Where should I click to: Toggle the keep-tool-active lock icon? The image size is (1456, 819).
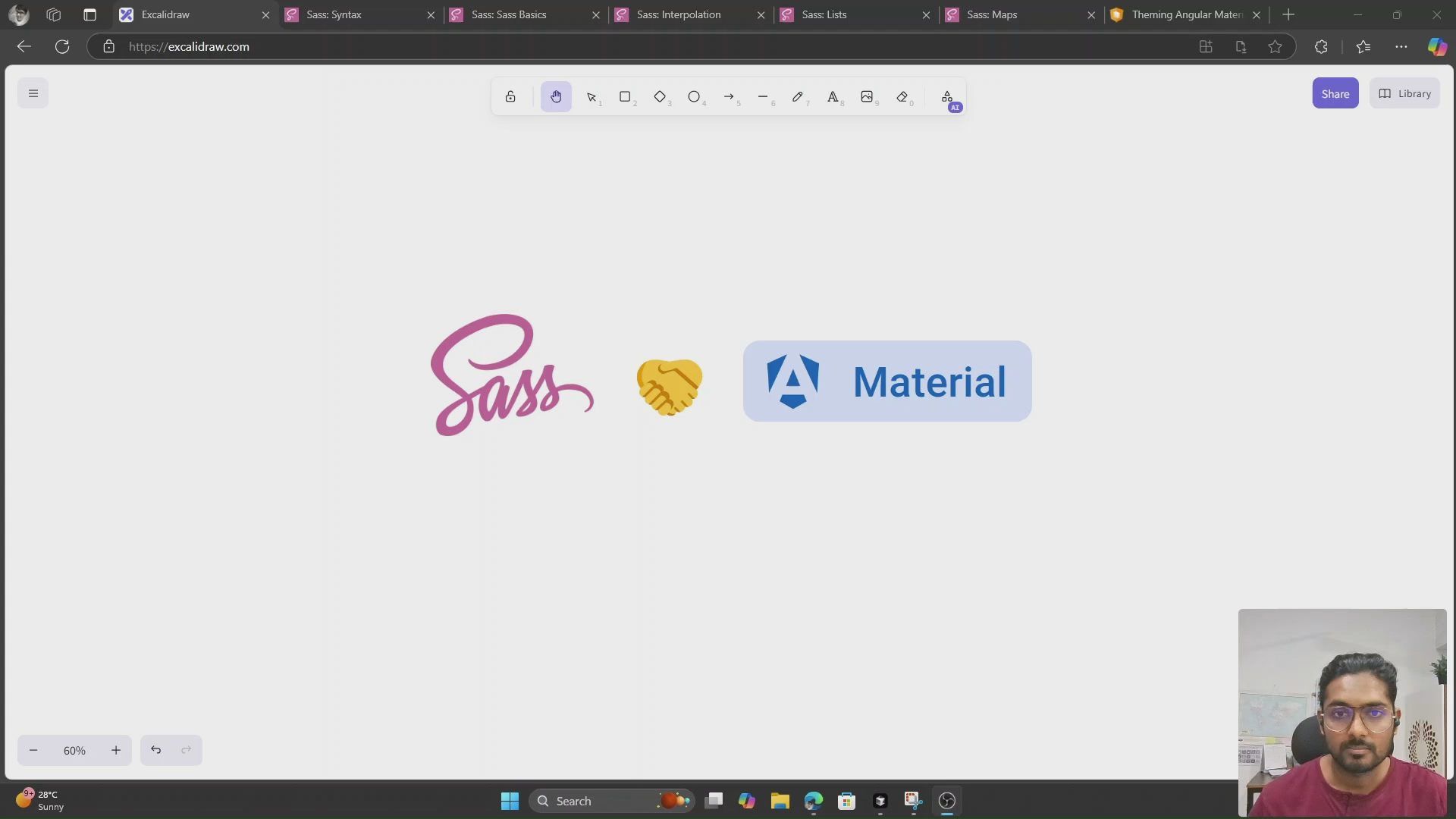510,96
